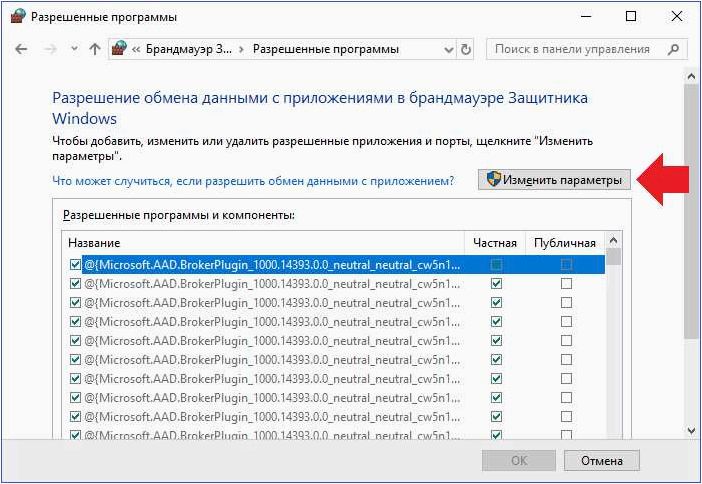This screenshot has width=702, height=484.
Task: Select breadcrumb 'Разрешенные программы' in address bar
Action: tap(325, 49)
